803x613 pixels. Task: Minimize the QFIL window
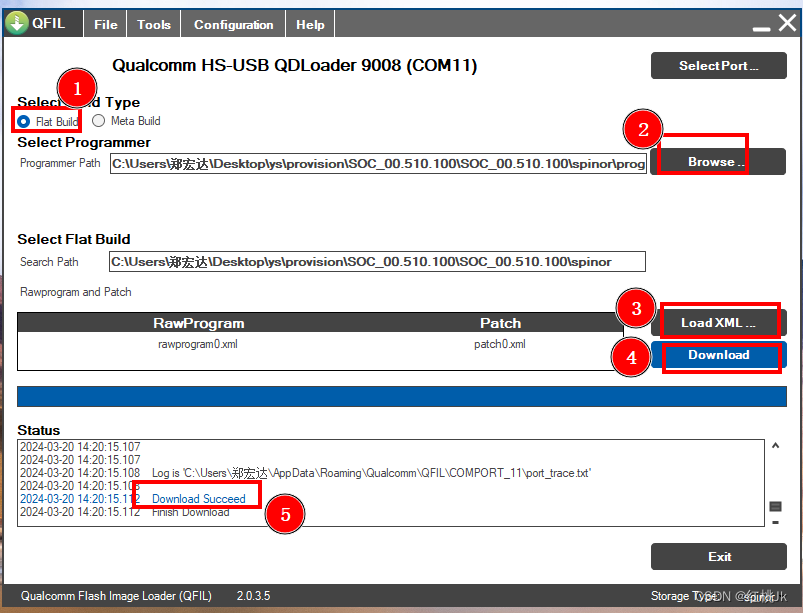click(762, 29)
